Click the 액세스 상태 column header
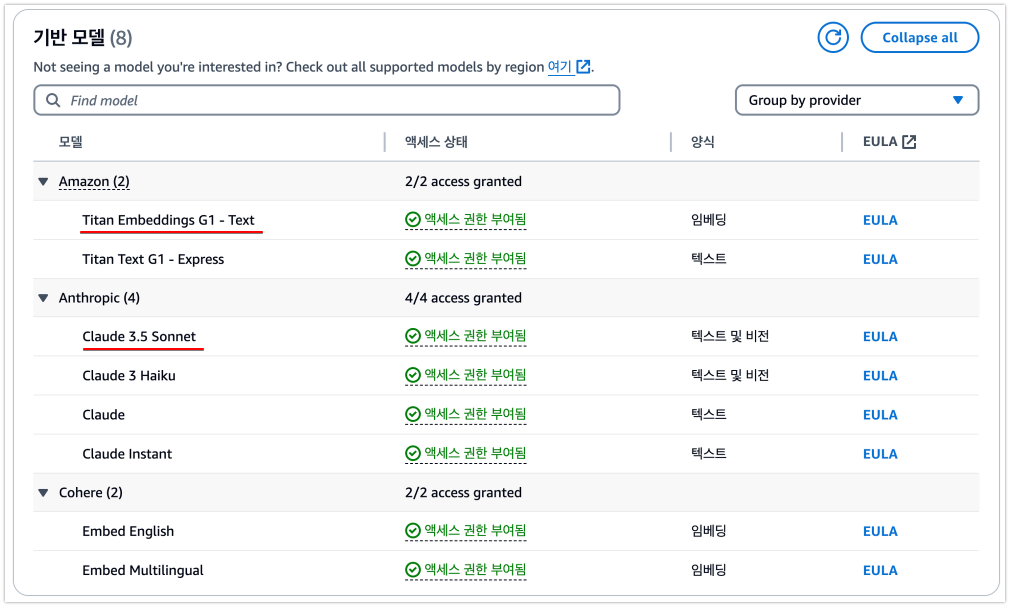 click(436, 142)
